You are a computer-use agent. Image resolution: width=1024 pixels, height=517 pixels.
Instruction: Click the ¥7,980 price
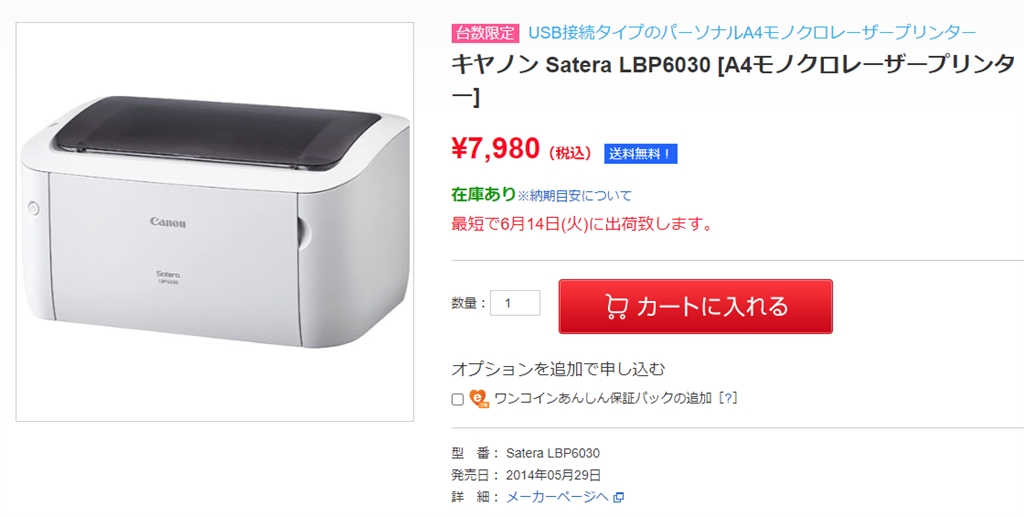pyautogui.click(x=496, y=150)
